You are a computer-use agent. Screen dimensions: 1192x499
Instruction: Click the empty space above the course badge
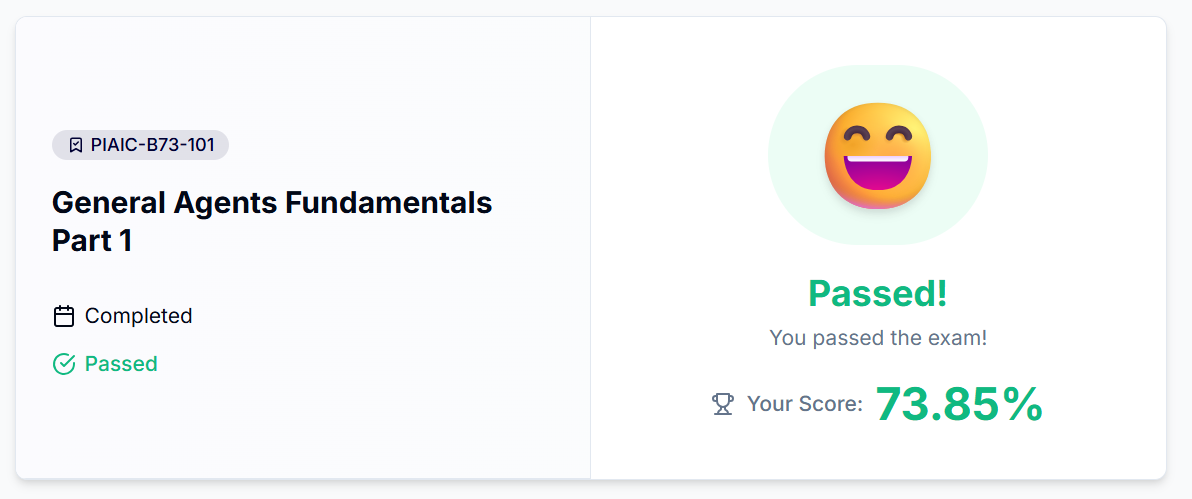[x=300, y=70]
